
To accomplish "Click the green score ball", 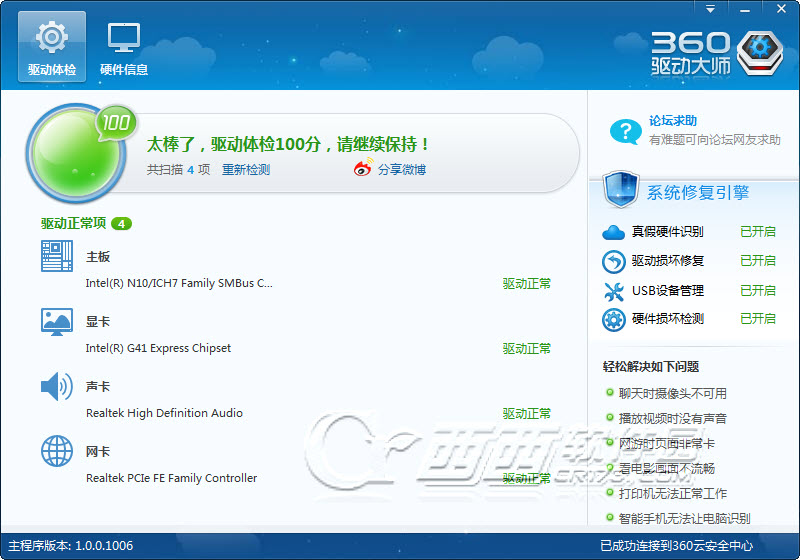I will pos(76,153).
